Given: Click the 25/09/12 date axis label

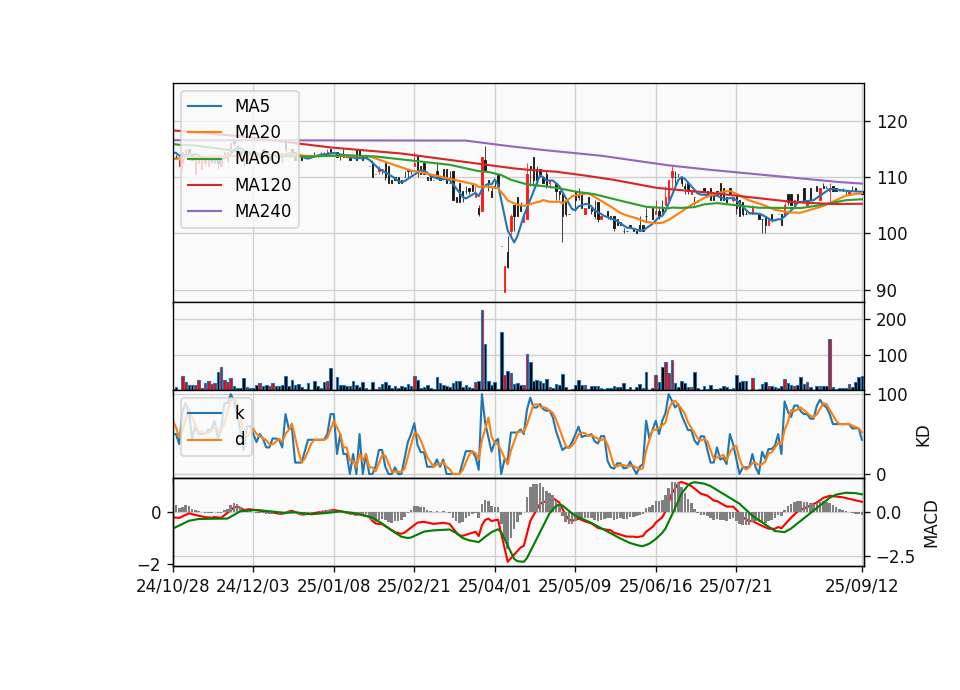Looking at the screenshot, I should point(862,586).
